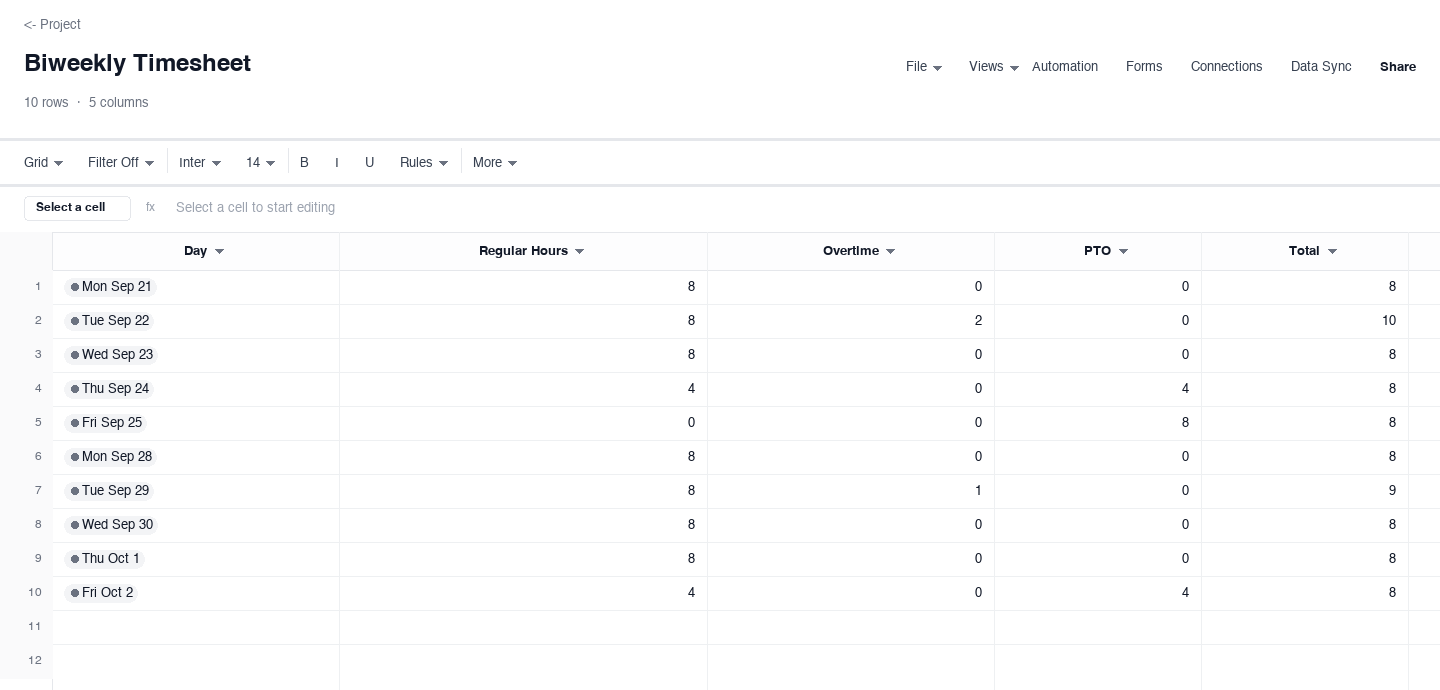1440x690 pixels.
Task: Select Regular Hours value 0 for Fri Sep 25
Action: (x=523, y=423)
